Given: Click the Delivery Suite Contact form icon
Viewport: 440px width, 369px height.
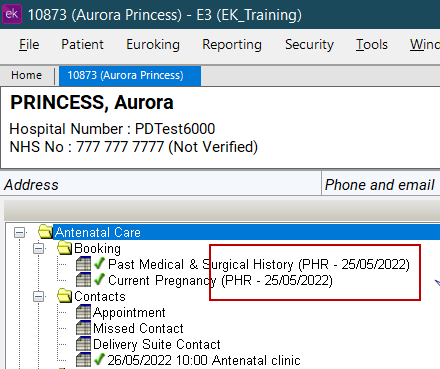Looking at the screenshot, I should tap(83, 344).
